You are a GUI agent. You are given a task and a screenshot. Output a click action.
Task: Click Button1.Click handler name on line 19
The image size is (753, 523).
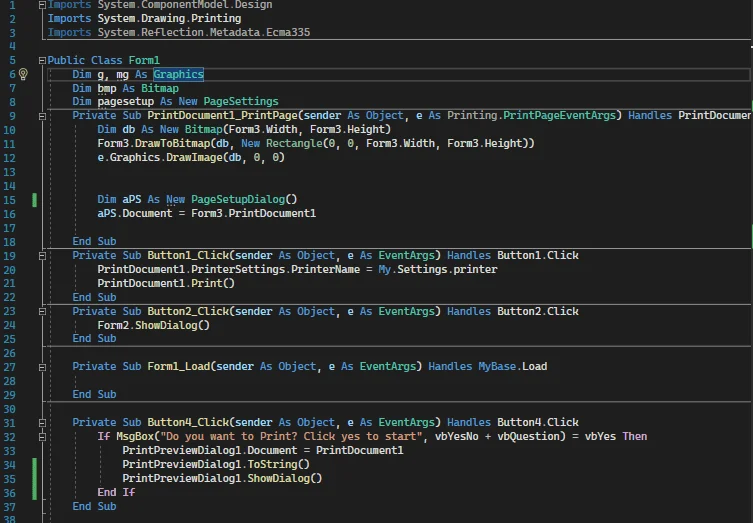(x=538, y=255)
